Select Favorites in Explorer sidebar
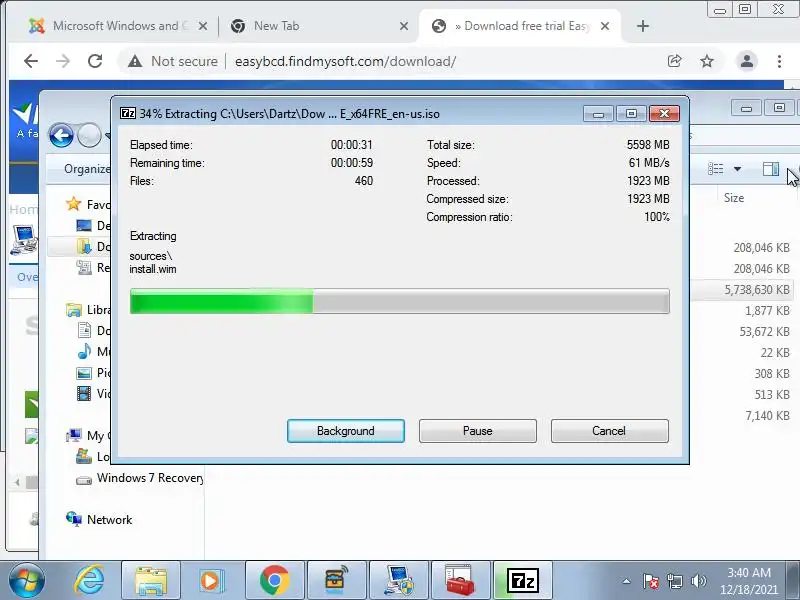Viewport: 800px width, 600px height. (88, 204)
